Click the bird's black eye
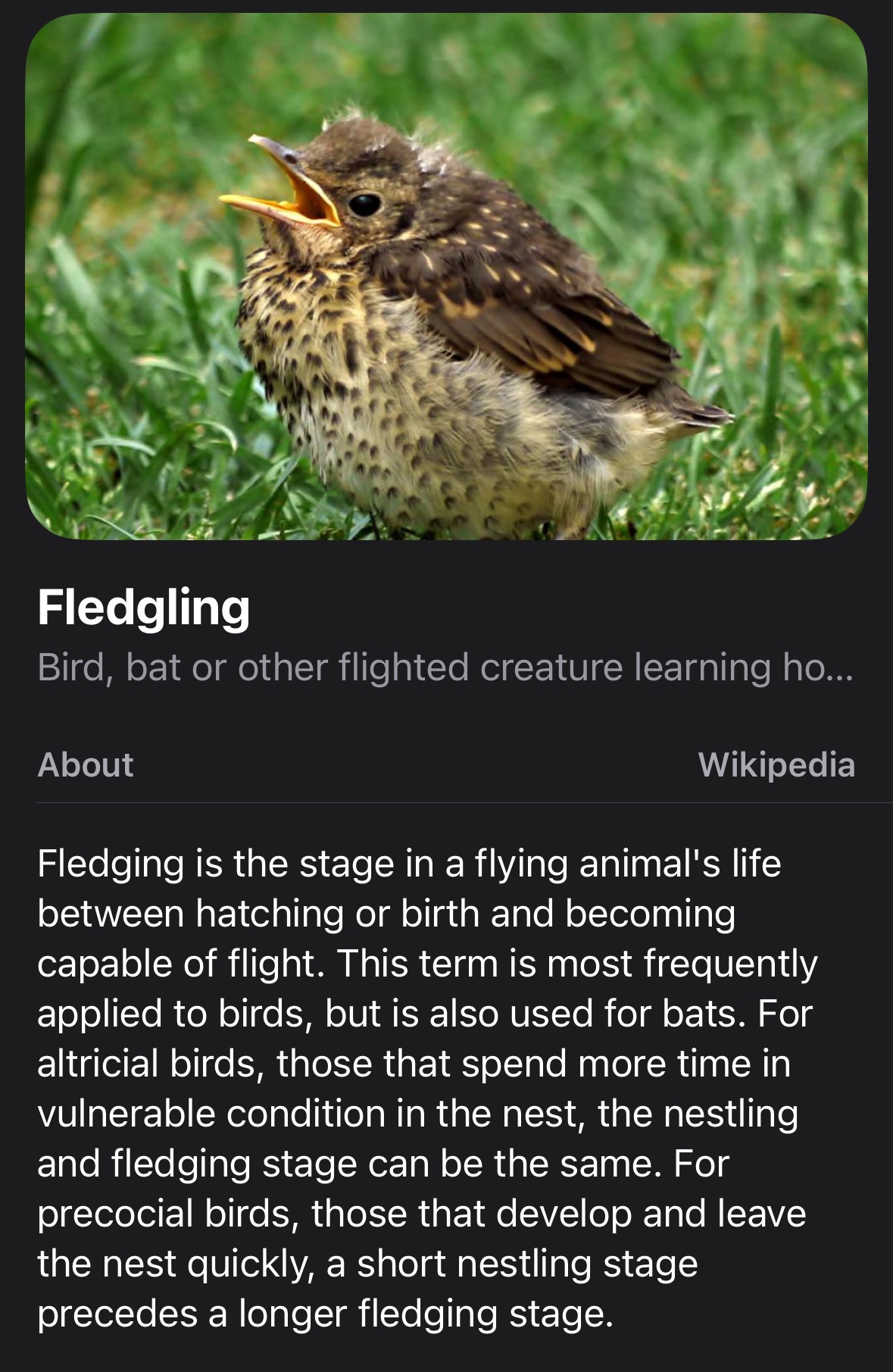 pyautogui.click(x=365, y=203)
